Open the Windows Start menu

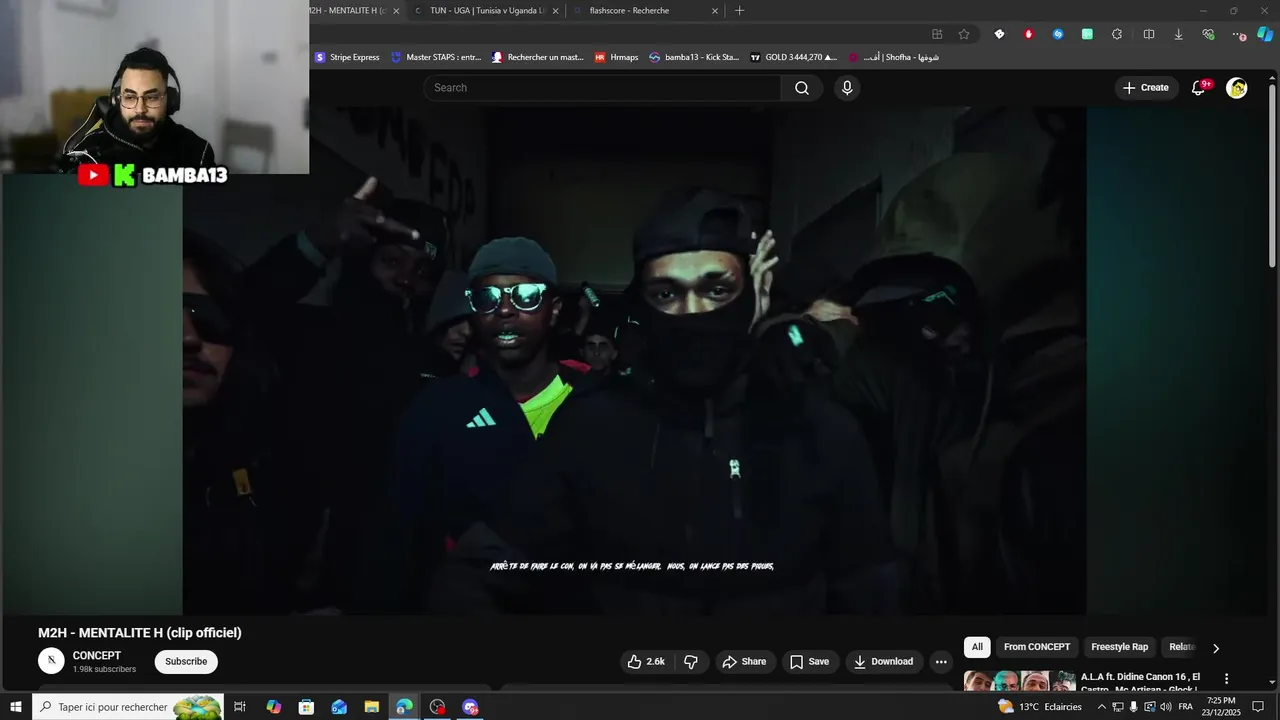[15, 707]
